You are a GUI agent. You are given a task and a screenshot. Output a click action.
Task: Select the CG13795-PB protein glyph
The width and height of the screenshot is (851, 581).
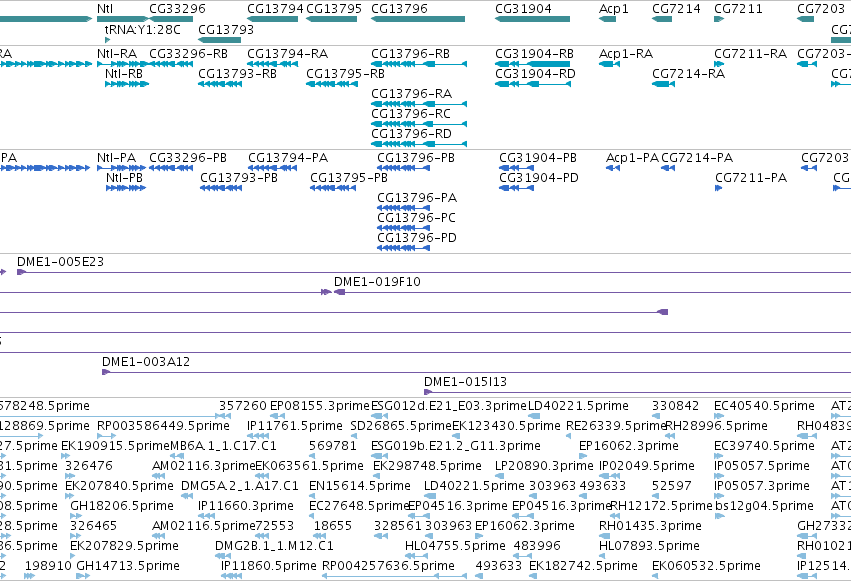[333, 188]
